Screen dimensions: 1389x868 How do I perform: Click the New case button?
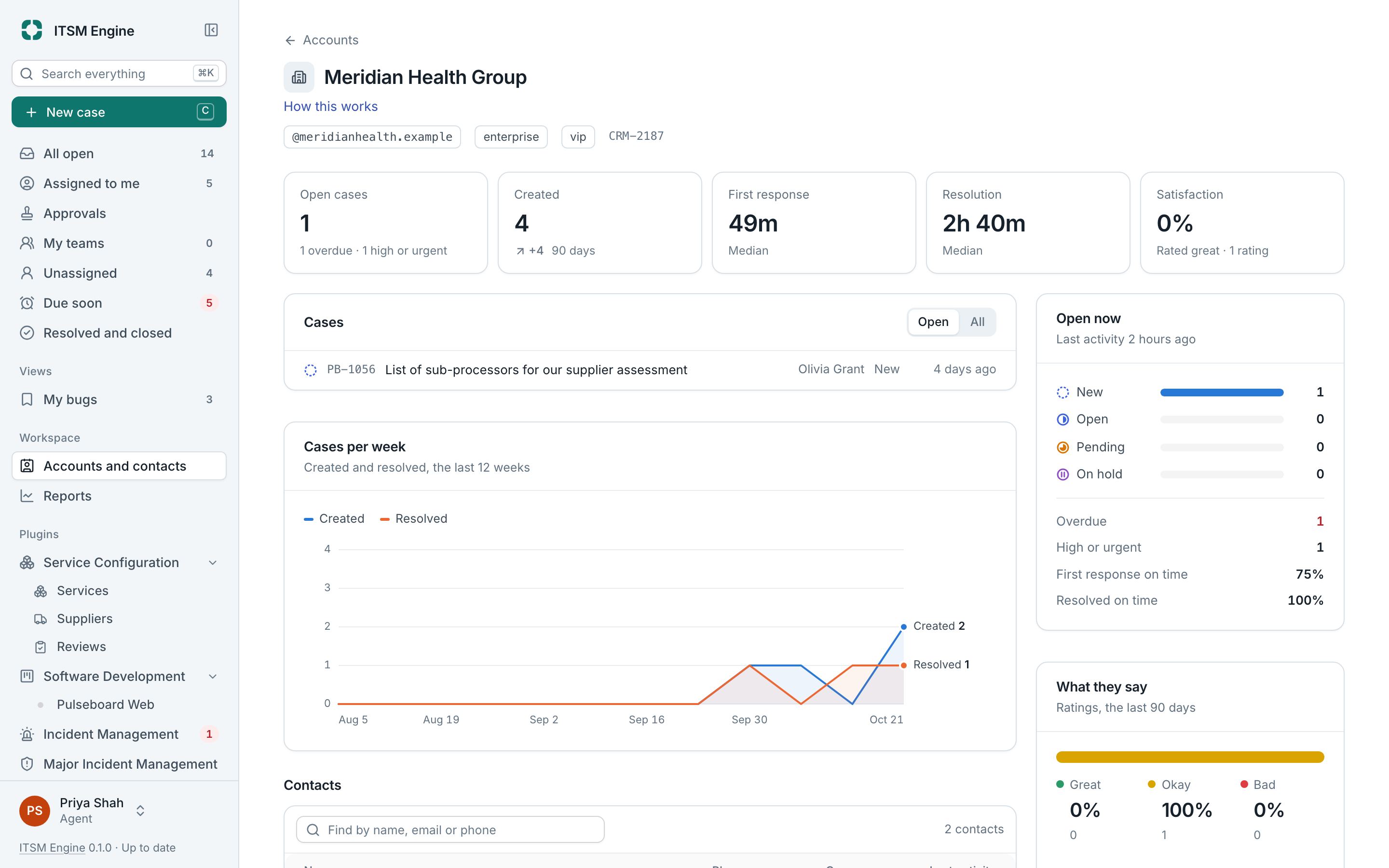coord(119,112)
